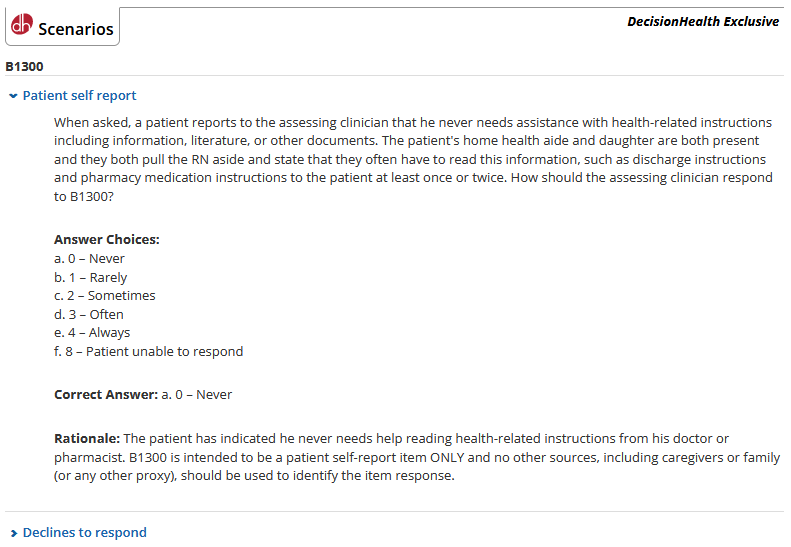Choose list option a. 0 – Never

click(x=89, y=259)
